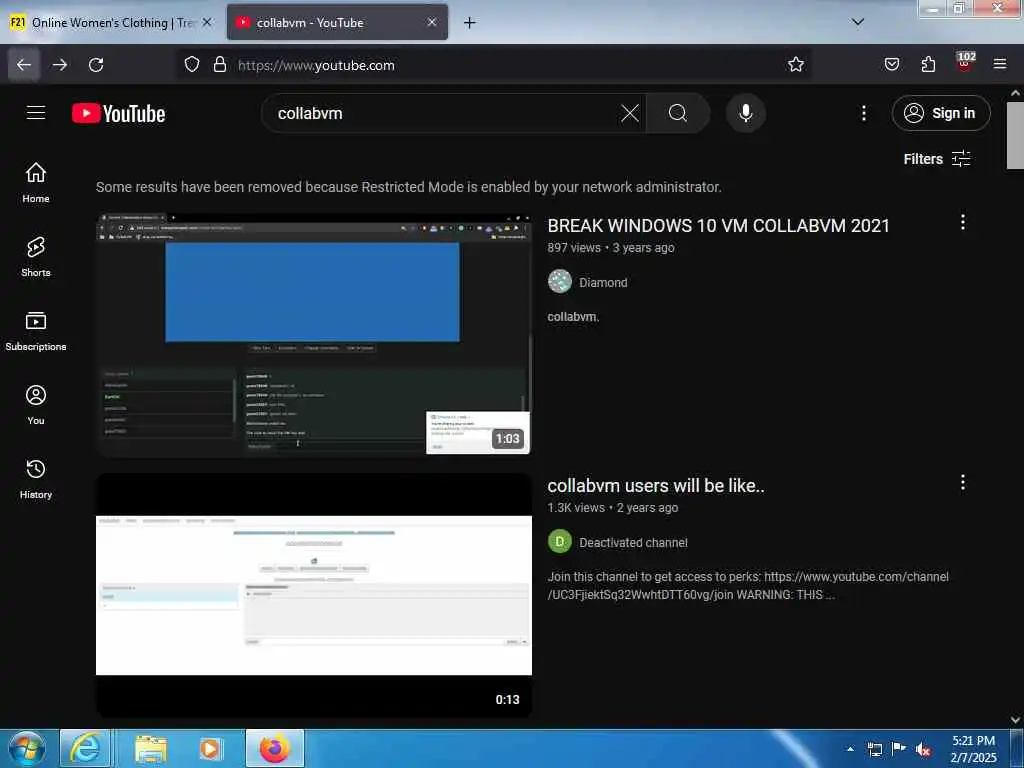
Task: Click the muted volume tray icon
Action: coord(923,750)
